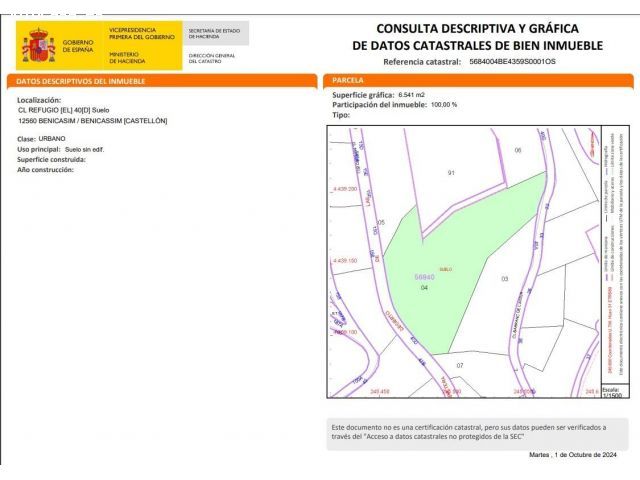Image resolution: width=640 pixels, height=480 pixels.
Task: Click 'Participación del inmueble:' label
Action: pos(380,105)
